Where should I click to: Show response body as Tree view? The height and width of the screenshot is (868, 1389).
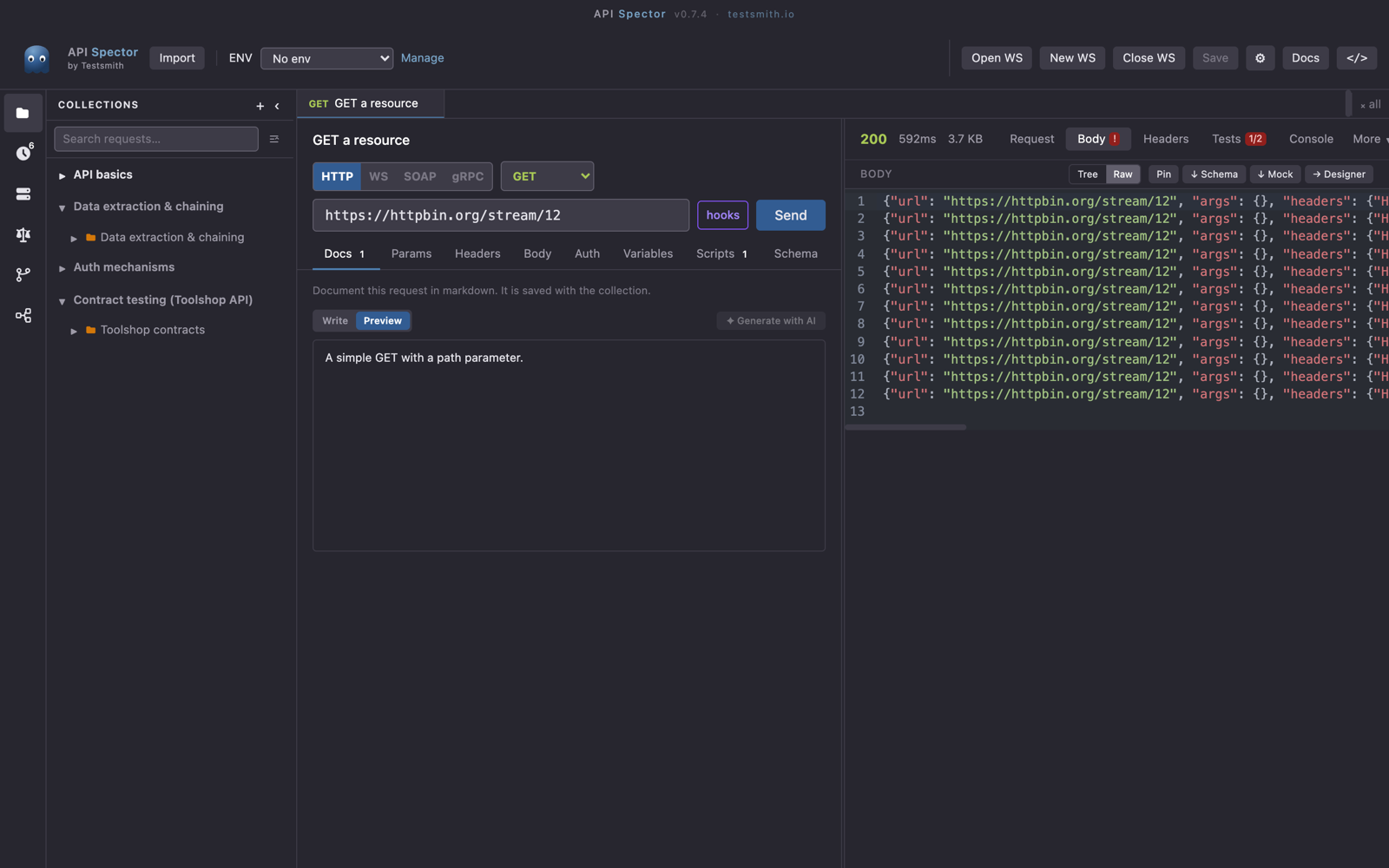click(1088, 174)
